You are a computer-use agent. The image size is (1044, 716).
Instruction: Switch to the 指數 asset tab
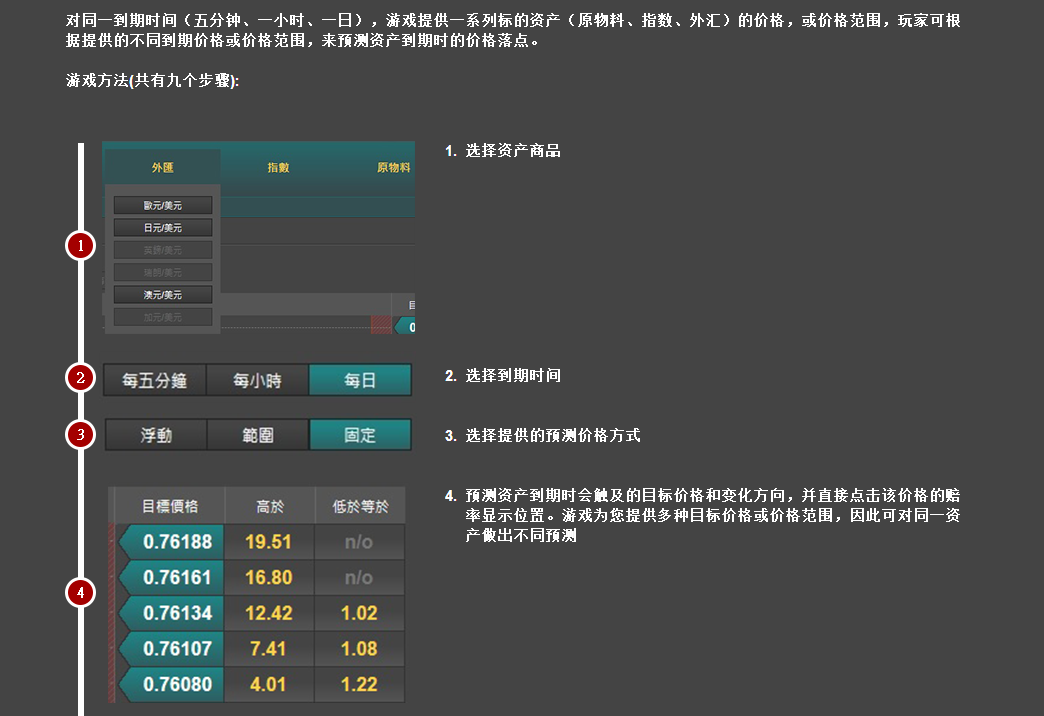click(278, 167)
